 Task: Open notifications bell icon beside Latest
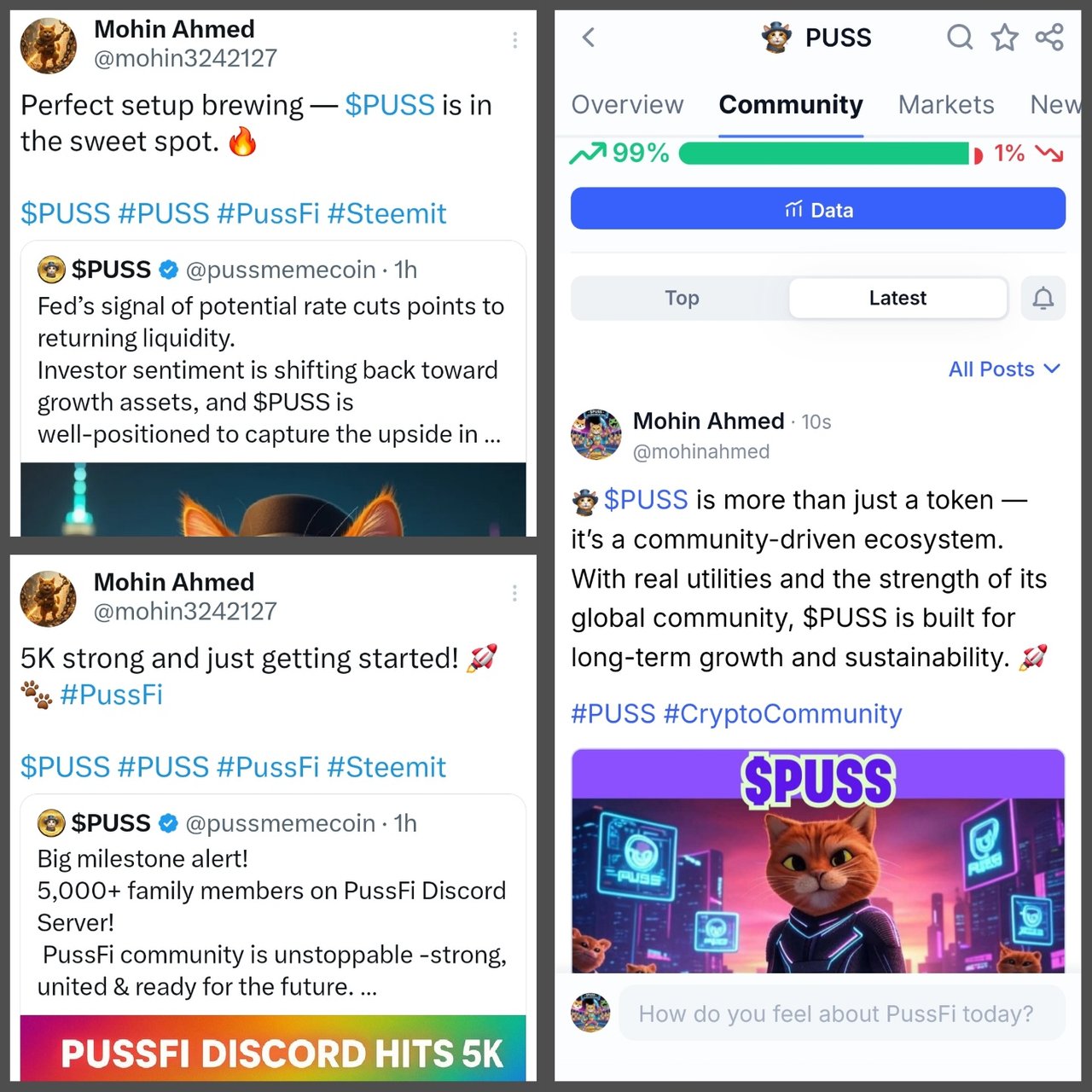click(x=1043, y=298)
